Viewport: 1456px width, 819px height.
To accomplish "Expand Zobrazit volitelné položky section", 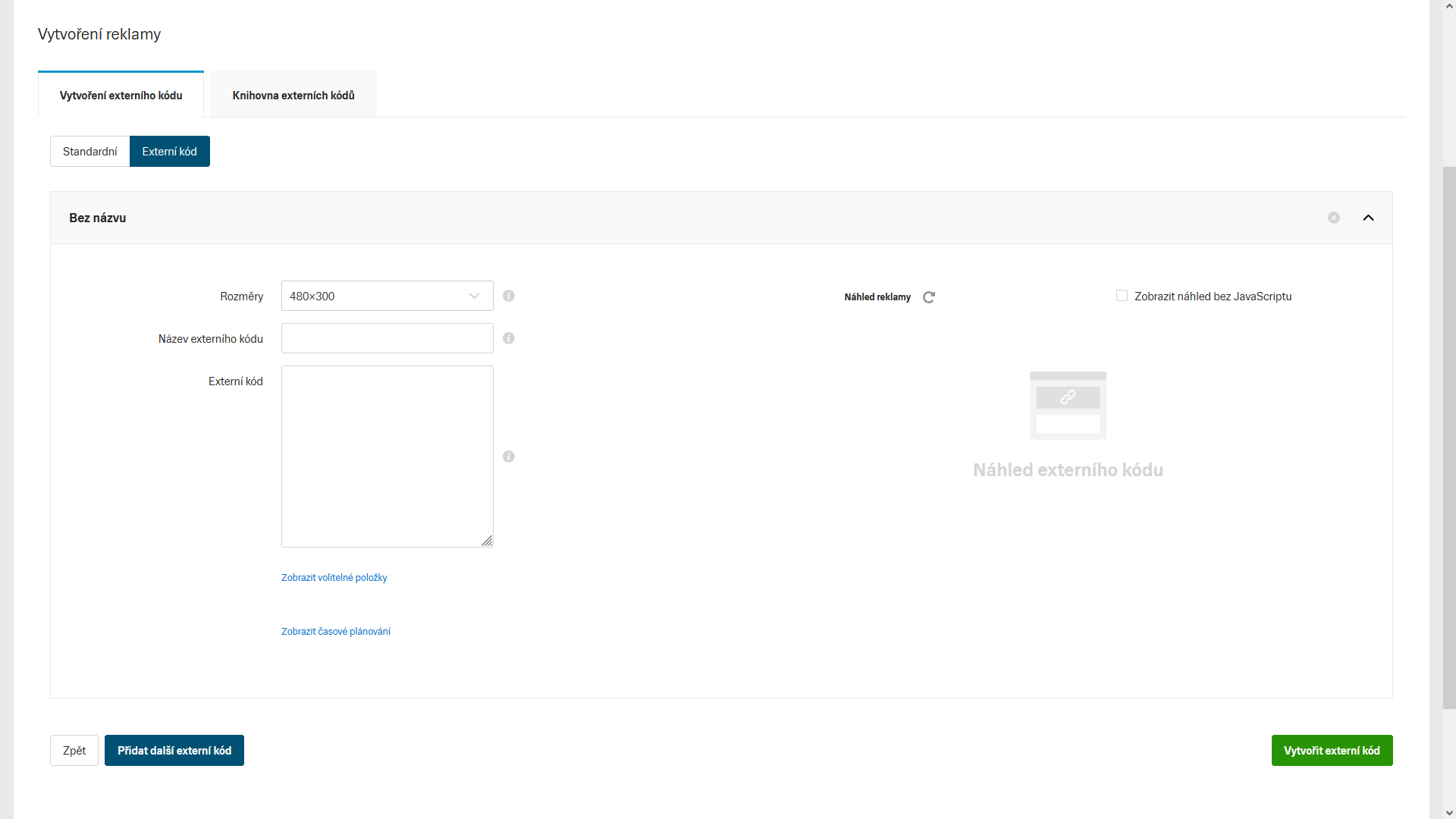I will coord(334,578).
